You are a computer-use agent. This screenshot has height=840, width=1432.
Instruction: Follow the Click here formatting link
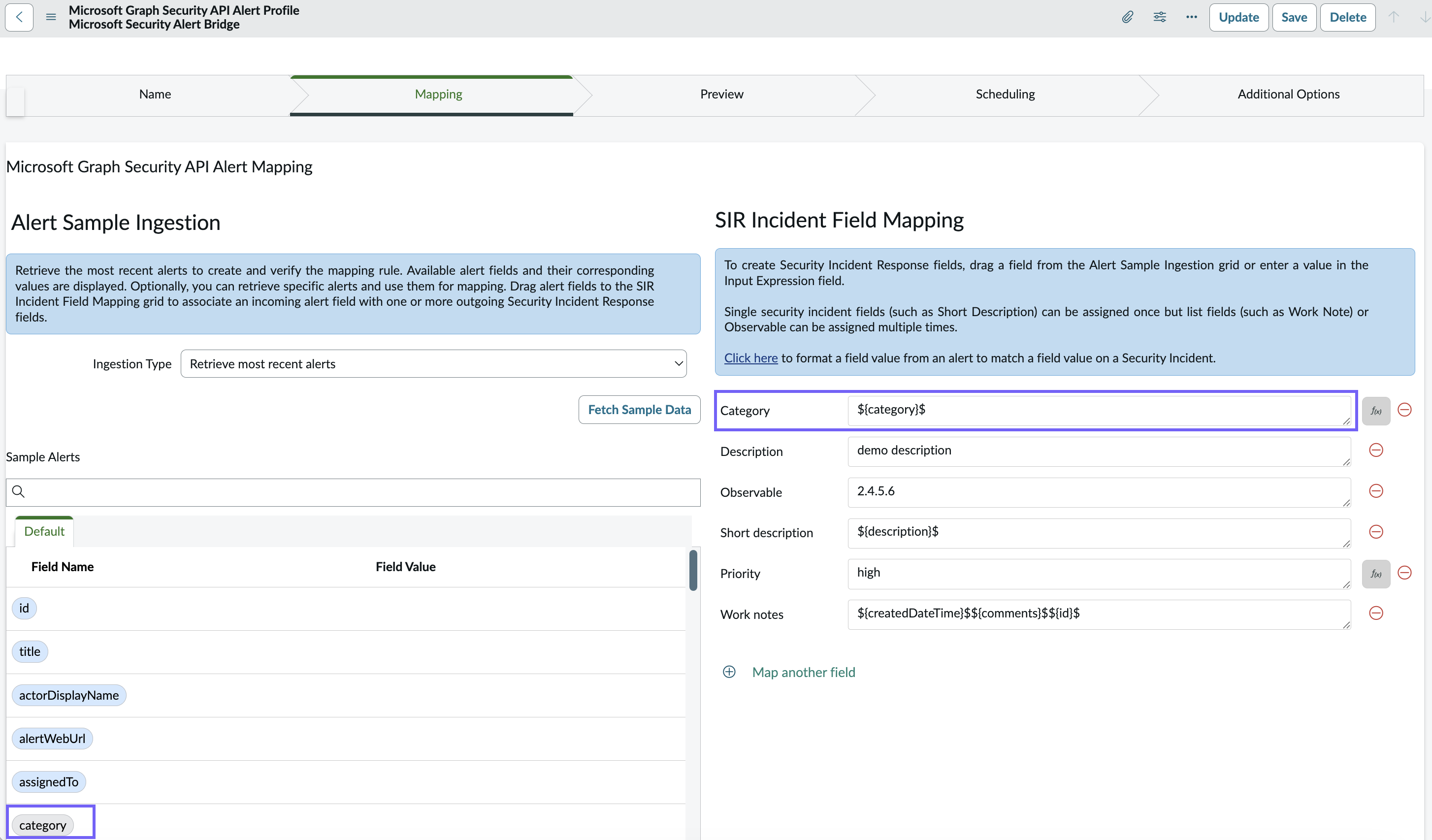click(x=750, y=358)
